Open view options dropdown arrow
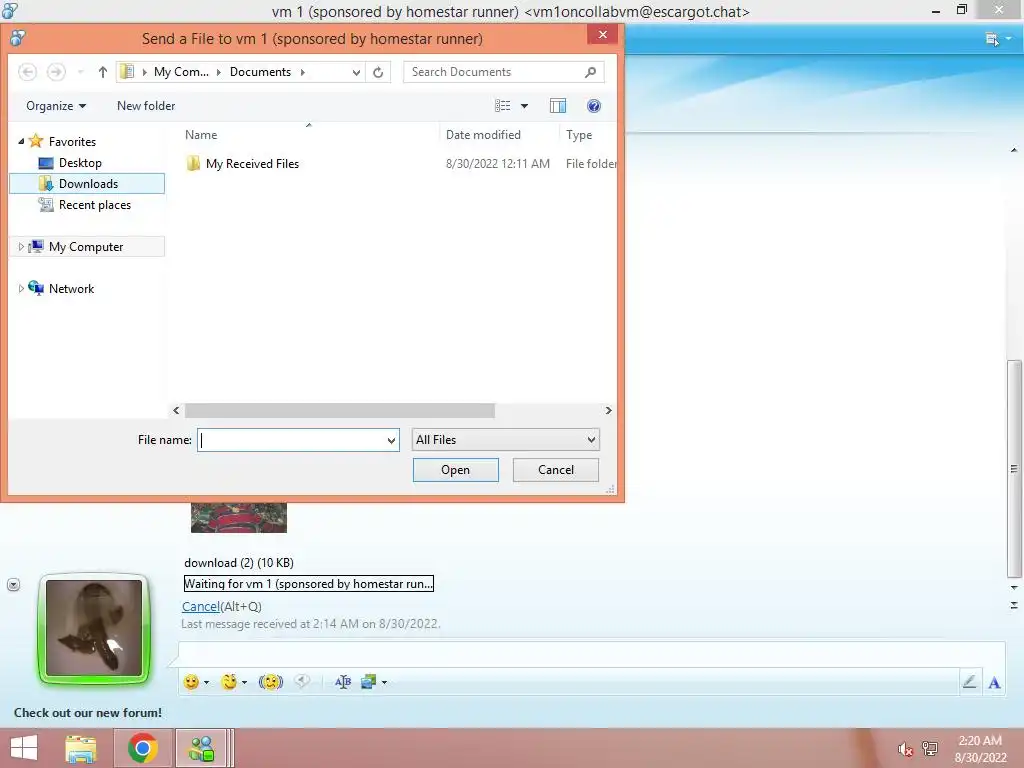Image resolution: width=1024 pixels, height=768 pixels. click(x=524, y=106)
